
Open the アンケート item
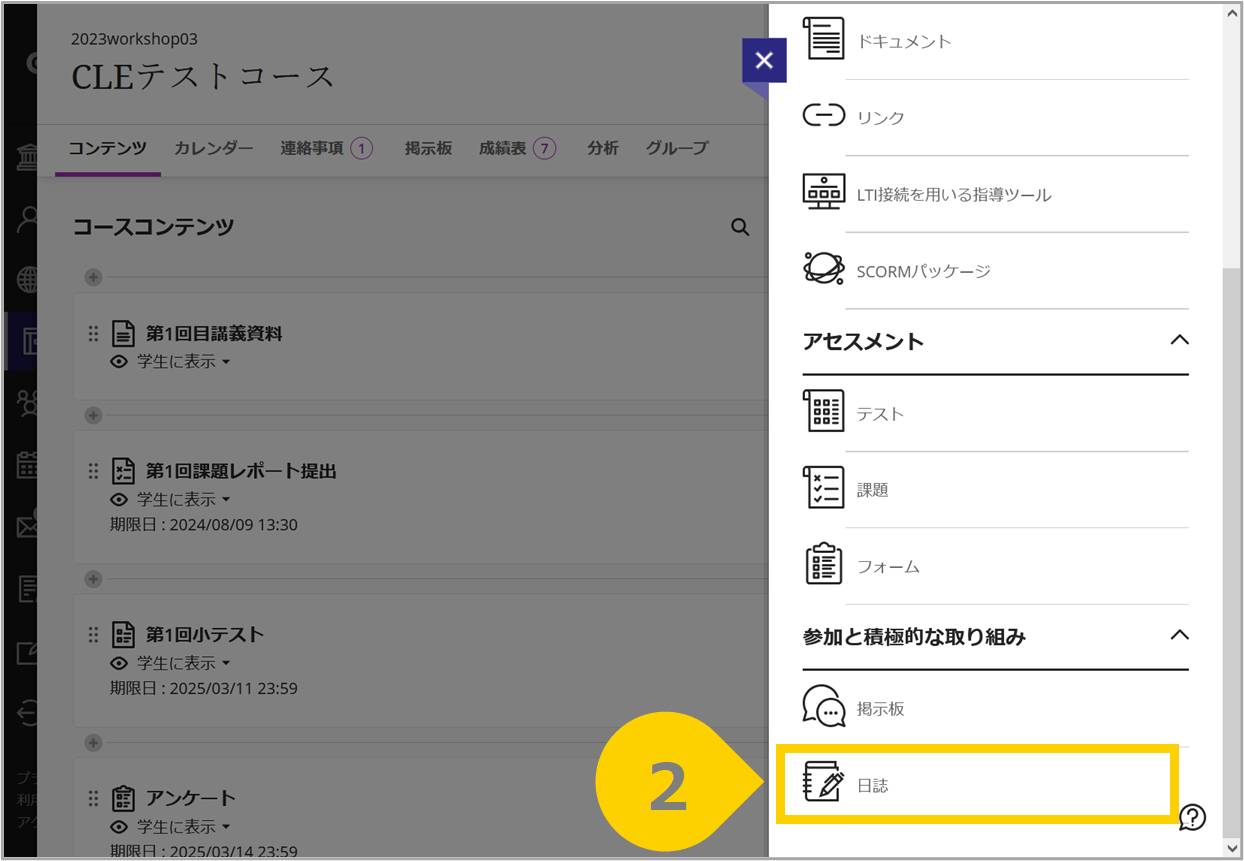[191, 798]
